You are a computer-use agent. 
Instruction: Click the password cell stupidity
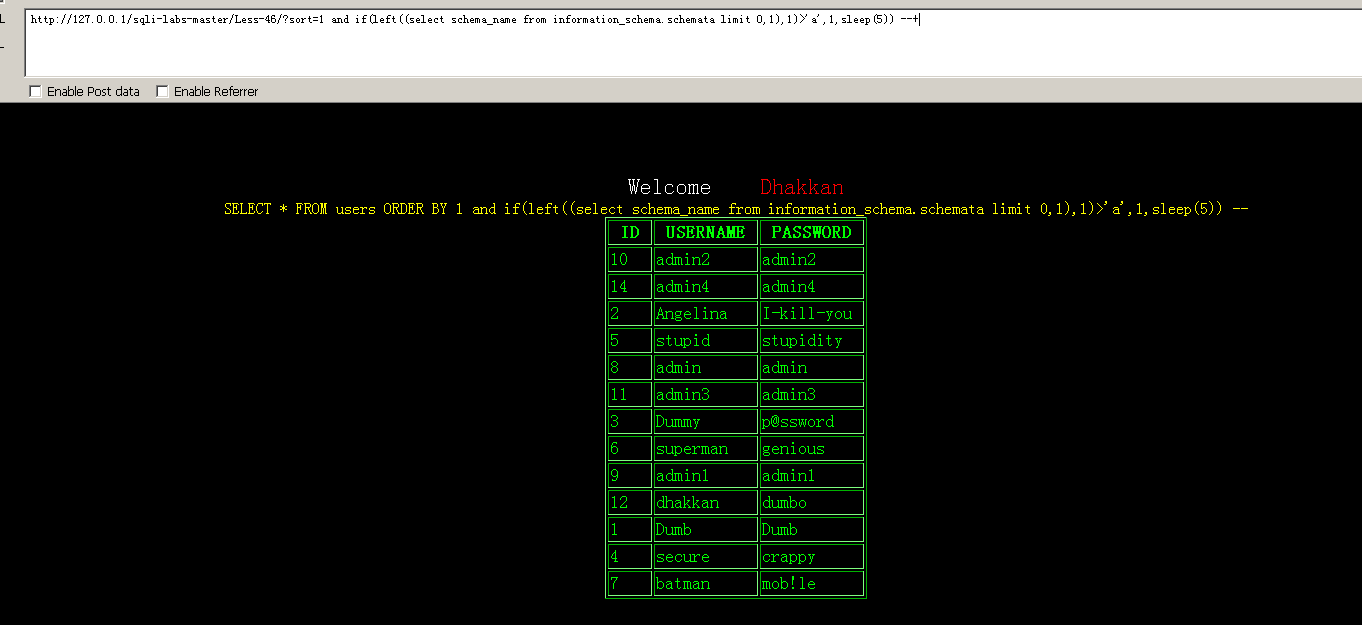[812, 340]
